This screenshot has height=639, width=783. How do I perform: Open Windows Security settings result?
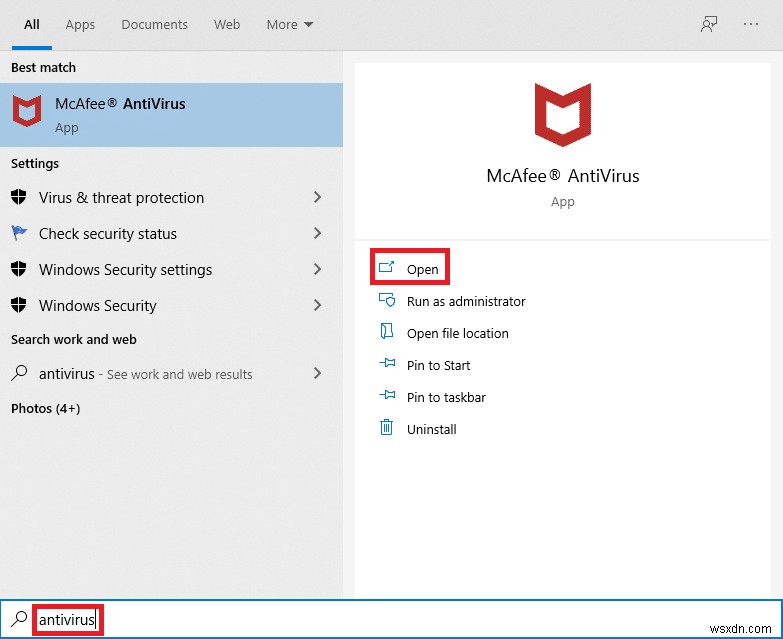coord(171,269)
